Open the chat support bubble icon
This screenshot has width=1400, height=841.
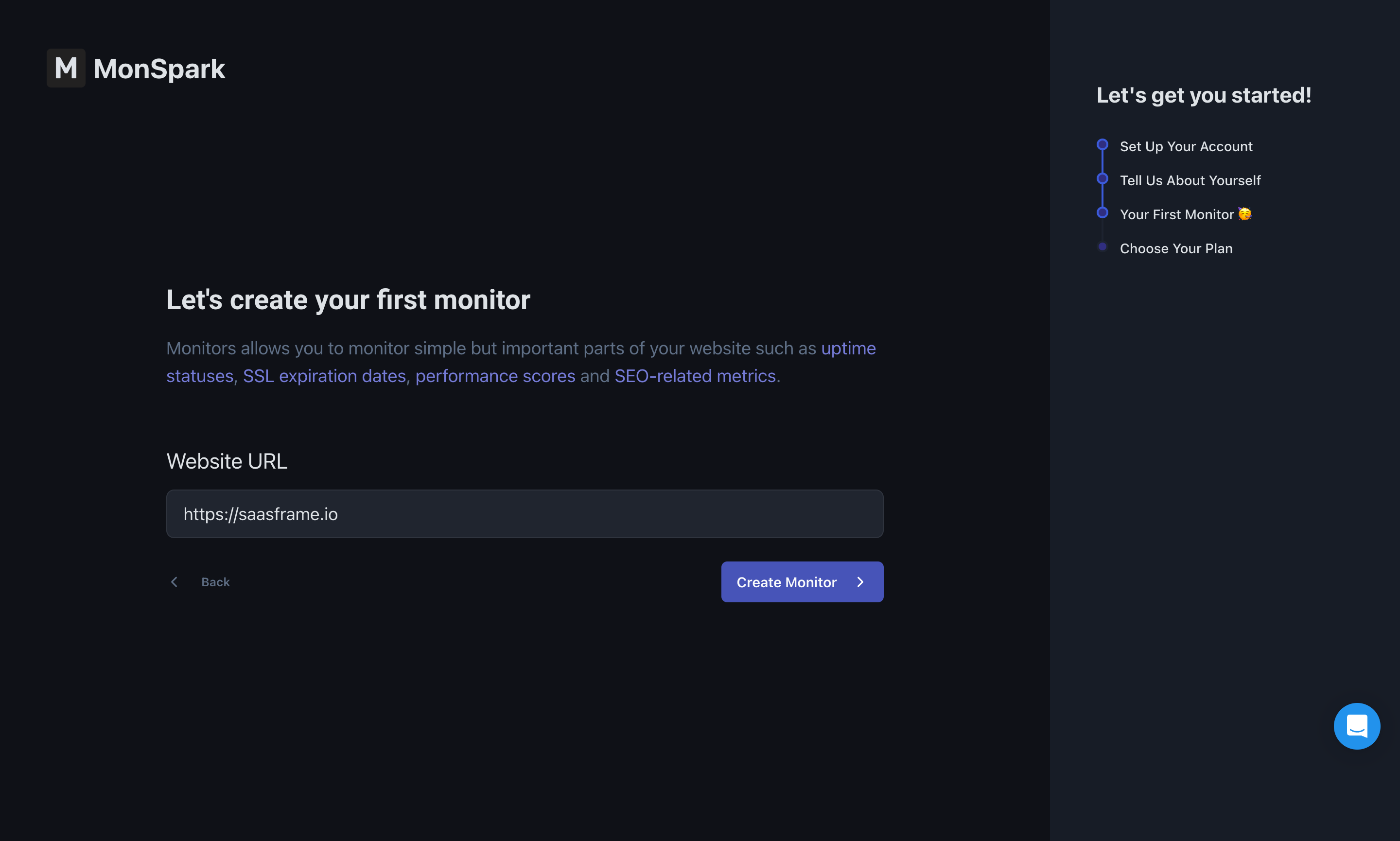pyautogui.click(x=1356, y=726)
